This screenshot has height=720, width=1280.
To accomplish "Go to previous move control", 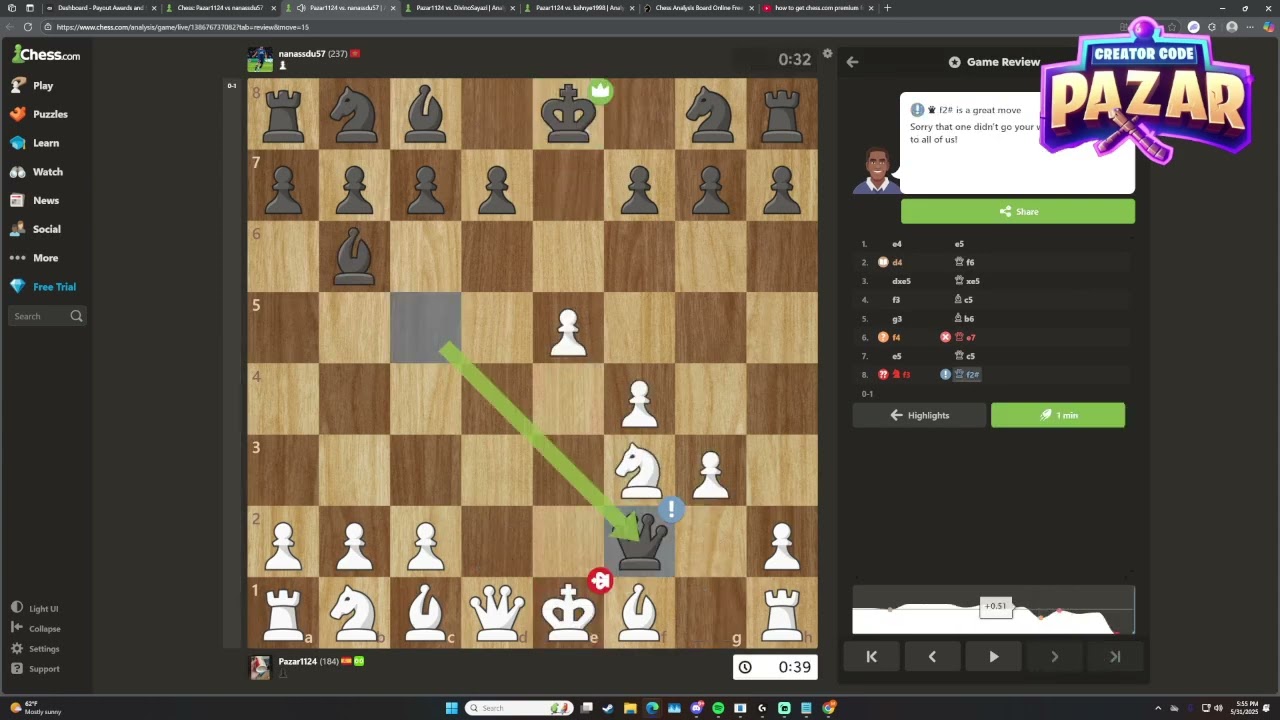I will tap(932, 657).
